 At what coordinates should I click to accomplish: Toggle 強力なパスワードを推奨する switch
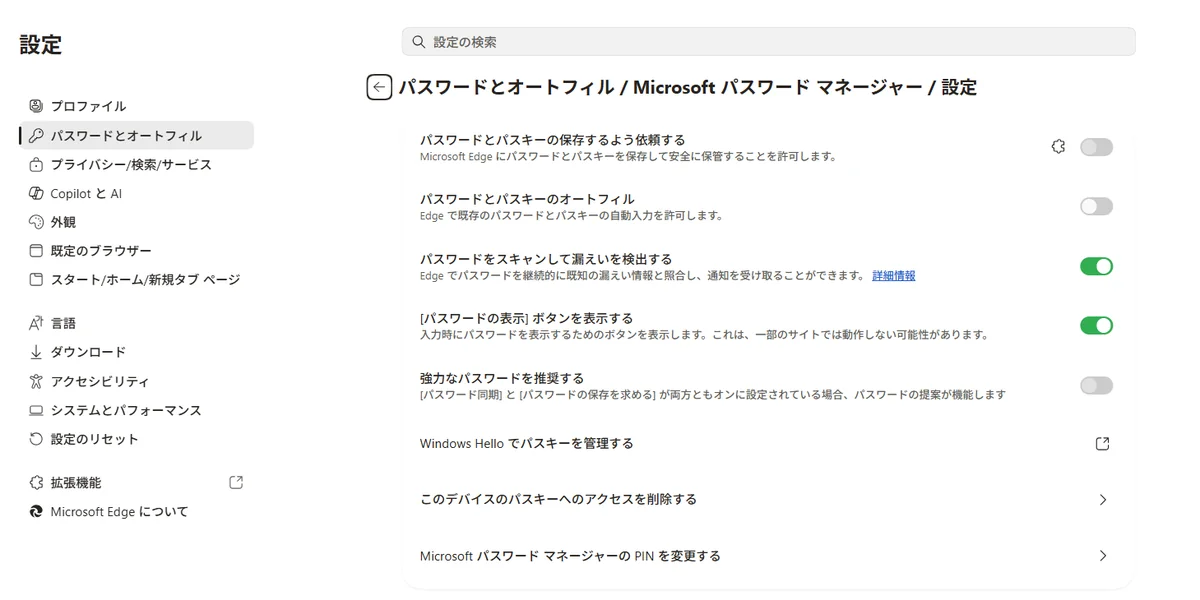point(1096,385)
